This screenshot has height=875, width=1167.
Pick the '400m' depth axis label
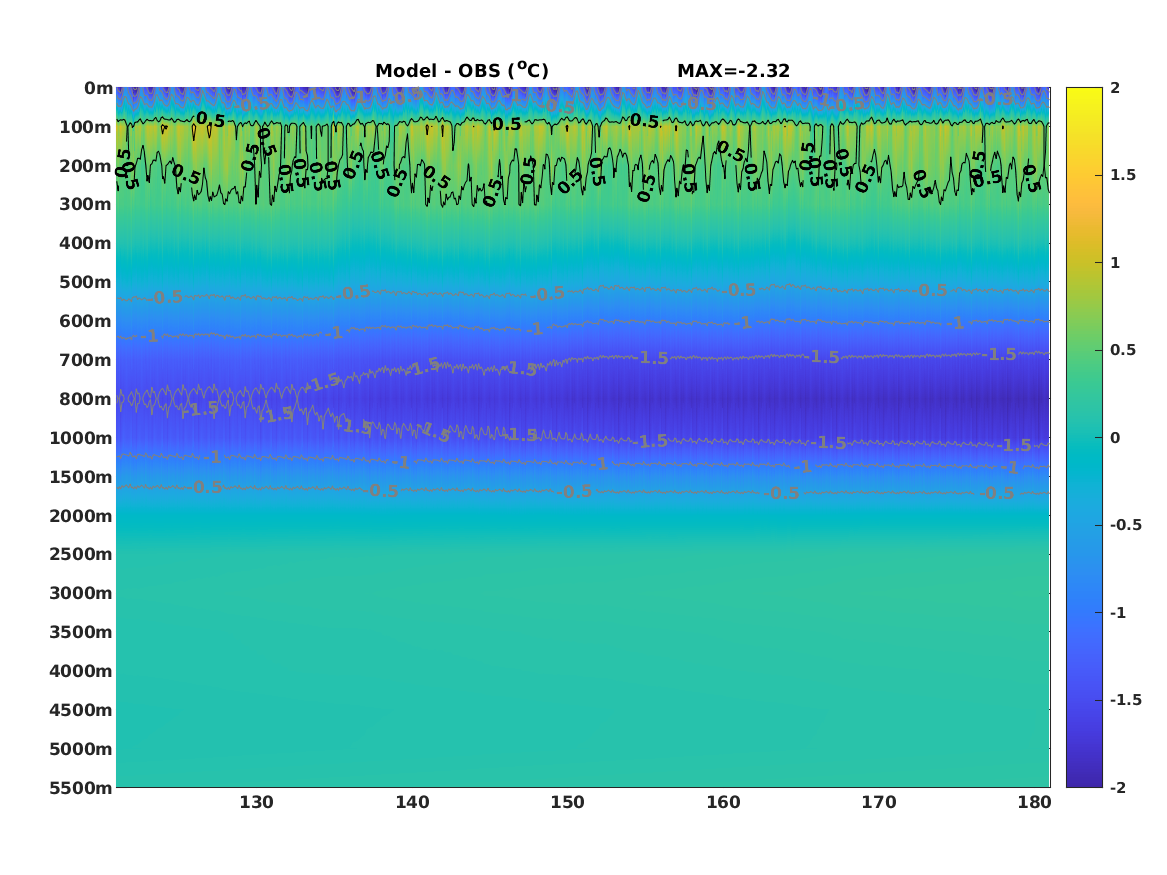[86, 243]
